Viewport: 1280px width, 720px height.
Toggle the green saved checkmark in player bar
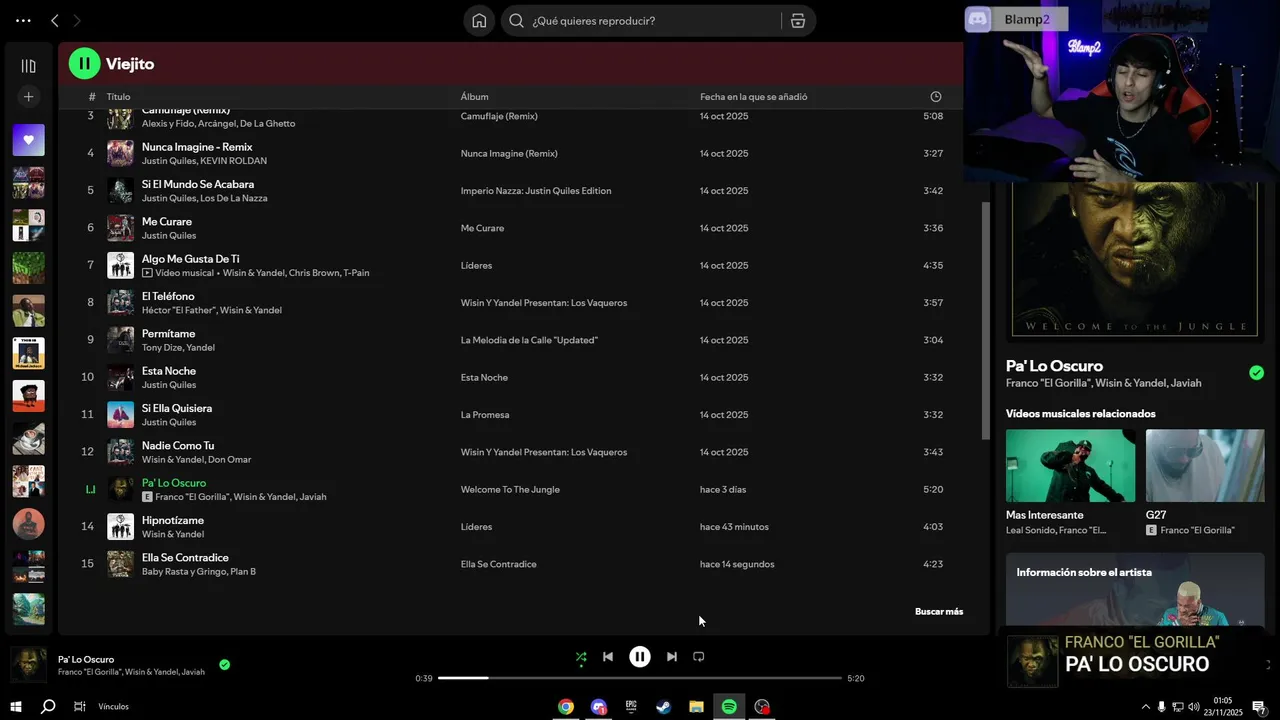[x=224, y=664]
